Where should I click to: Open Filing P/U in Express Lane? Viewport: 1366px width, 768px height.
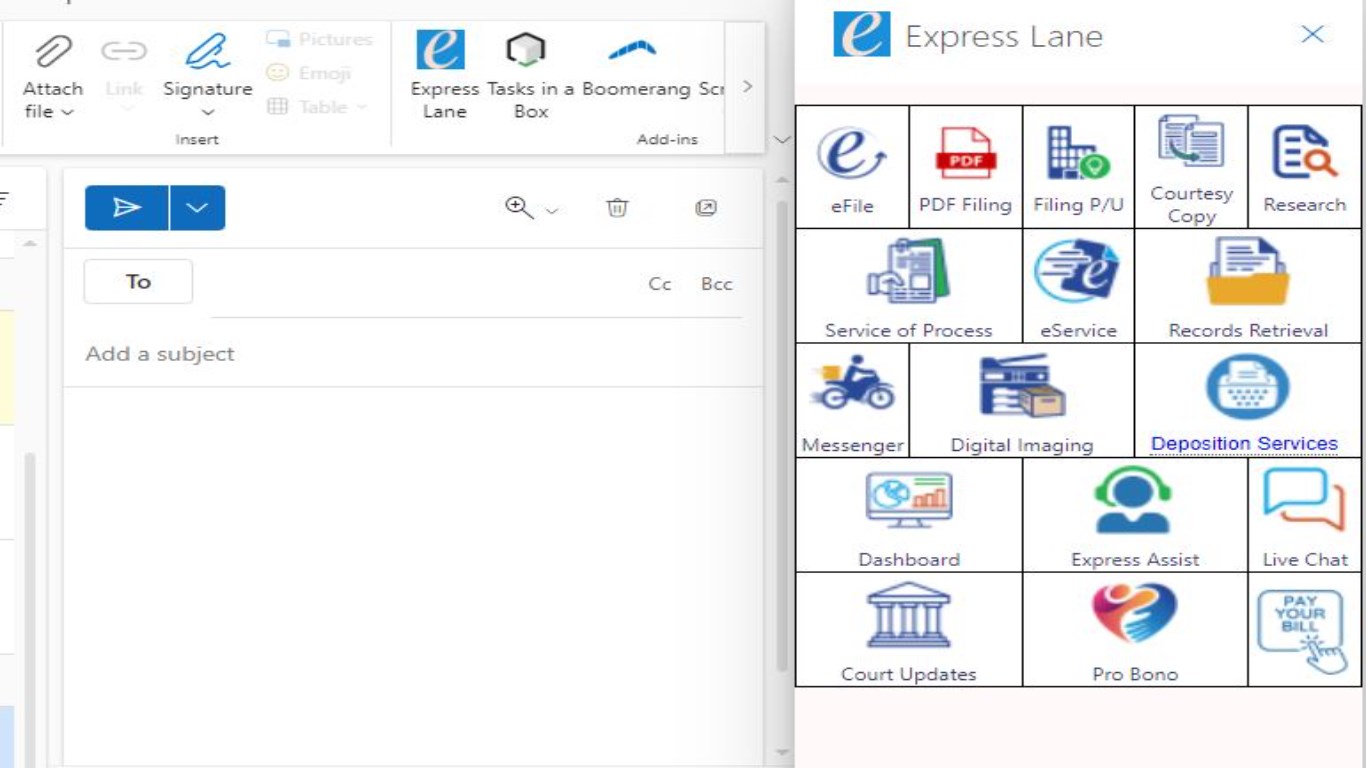(1078, 167)
